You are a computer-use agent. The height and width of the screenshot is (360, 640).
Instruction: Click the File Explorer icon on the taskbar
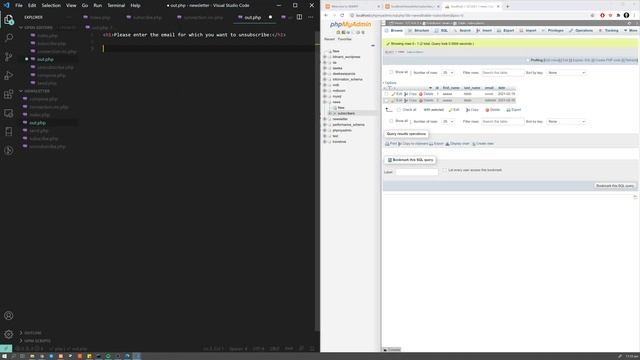point(32,356)
